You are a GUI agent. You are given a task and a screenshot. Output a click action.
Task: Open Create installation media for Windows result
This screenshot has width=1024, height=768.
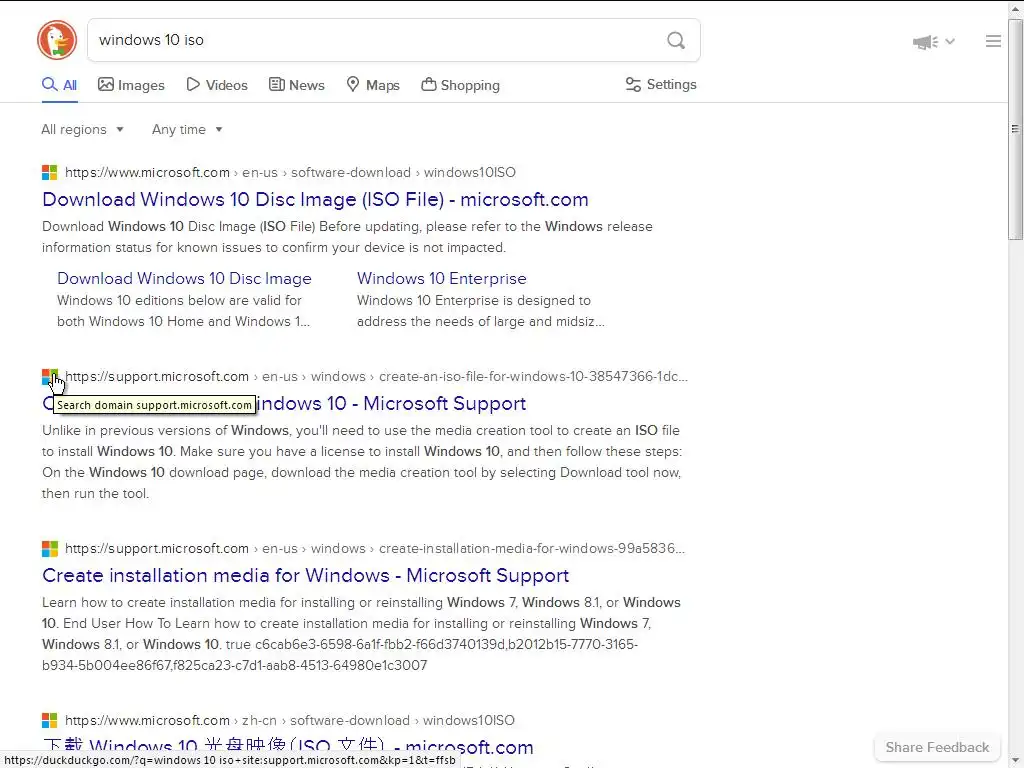(x=306, y=575)
